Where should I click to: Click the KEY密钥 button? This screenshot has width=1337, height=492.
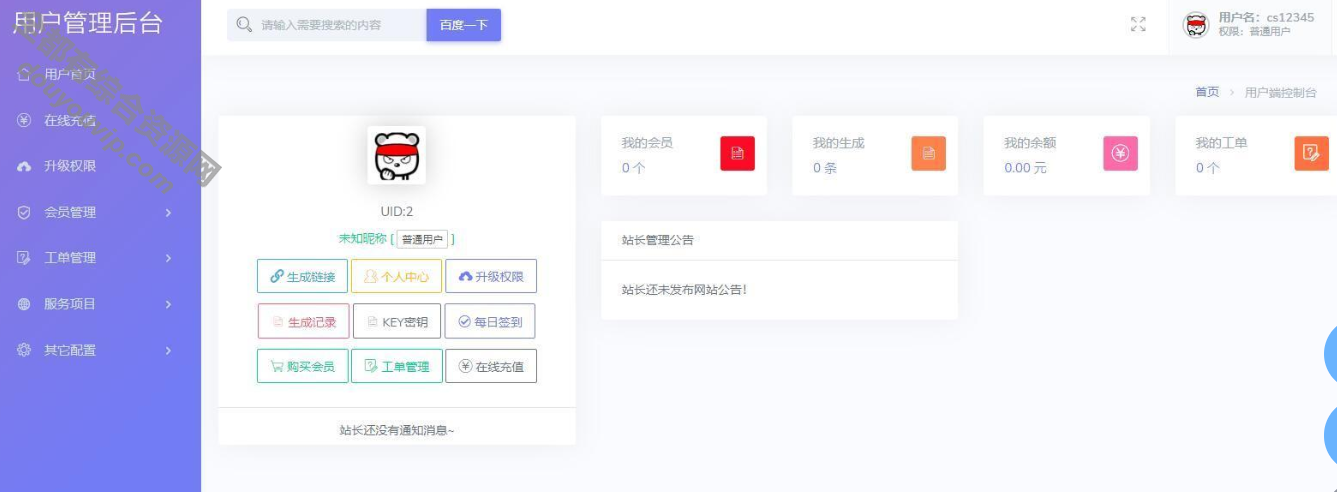(397, 322)
